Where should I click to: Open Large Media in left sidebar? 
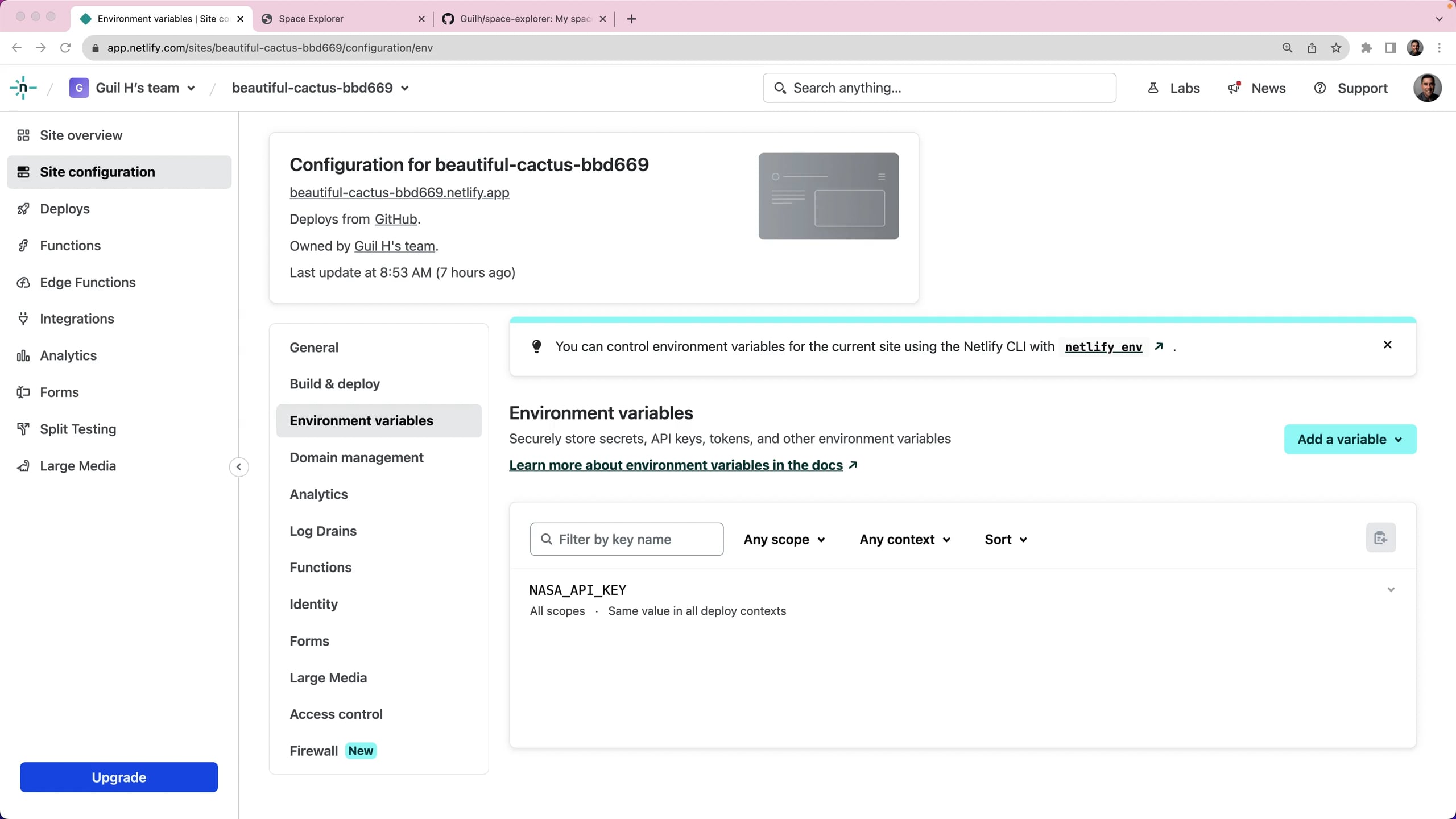click(x=78, y=466)
